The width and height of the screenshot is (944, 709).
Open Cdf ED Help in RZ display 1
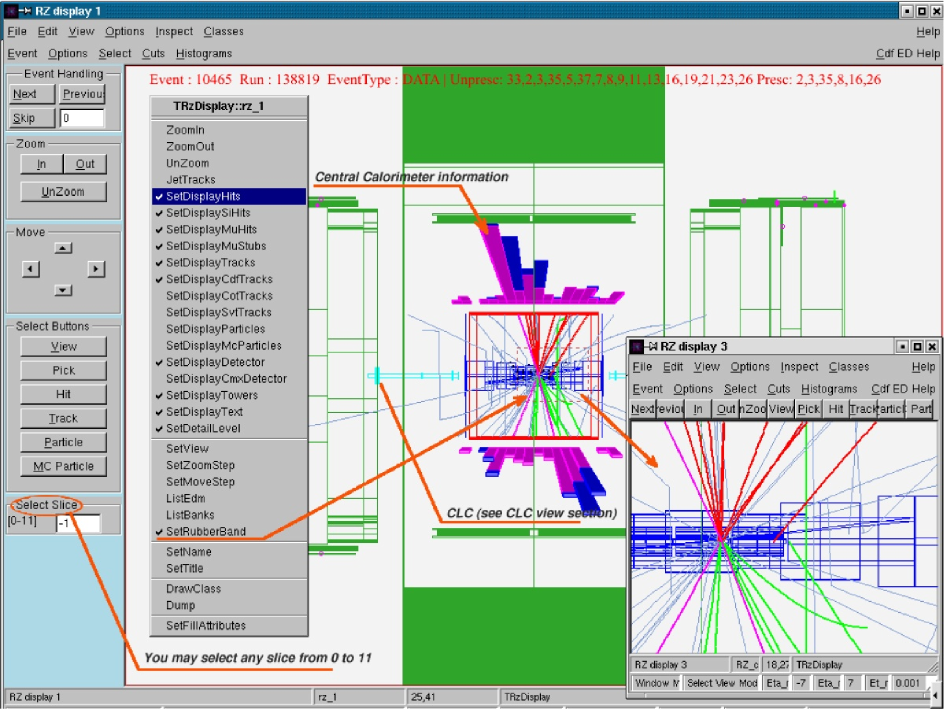click(907, 54)
